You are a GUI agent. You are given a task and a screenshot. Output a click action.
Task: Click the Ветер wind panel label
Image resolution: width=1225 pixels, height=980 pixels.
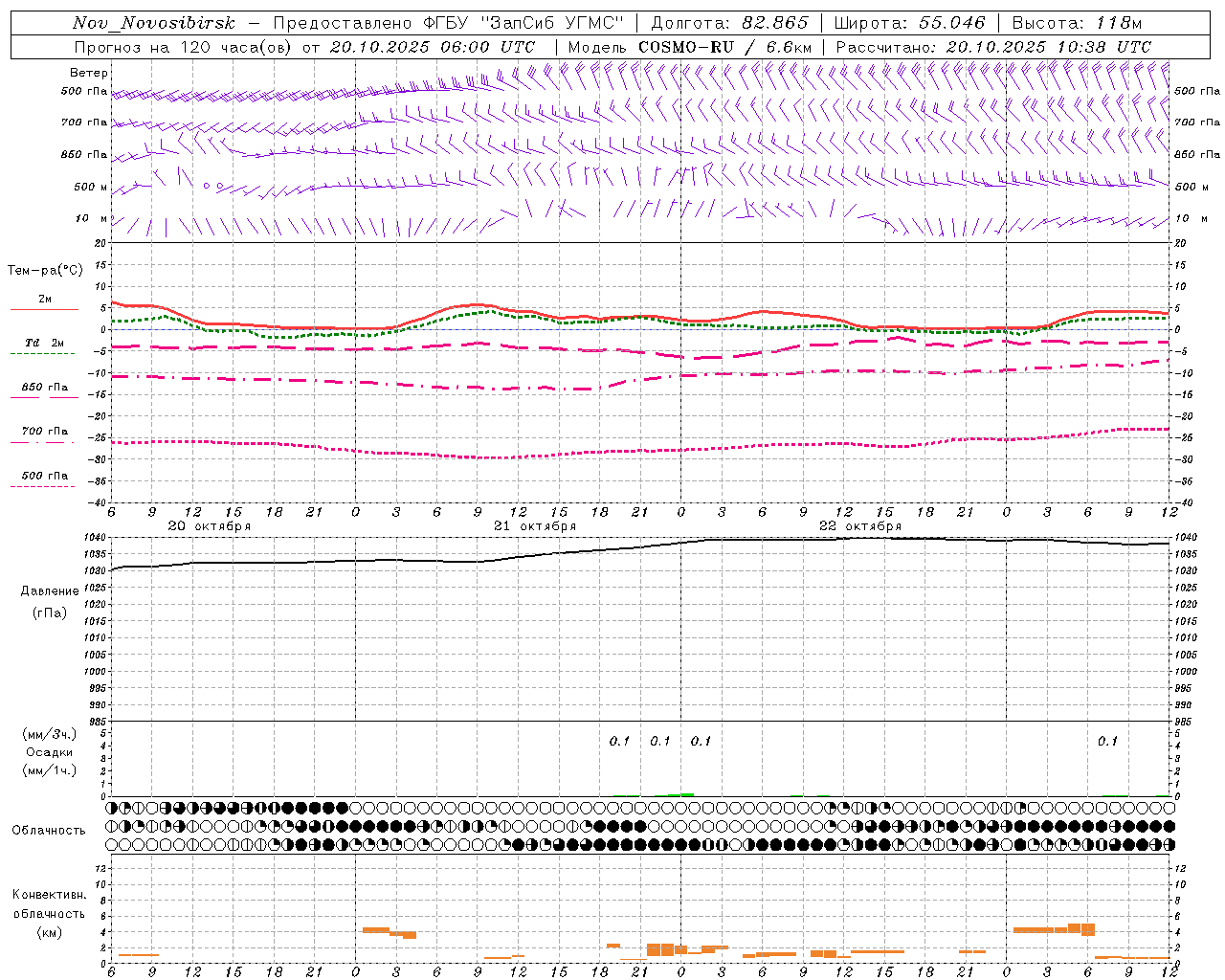pos(89,73)
